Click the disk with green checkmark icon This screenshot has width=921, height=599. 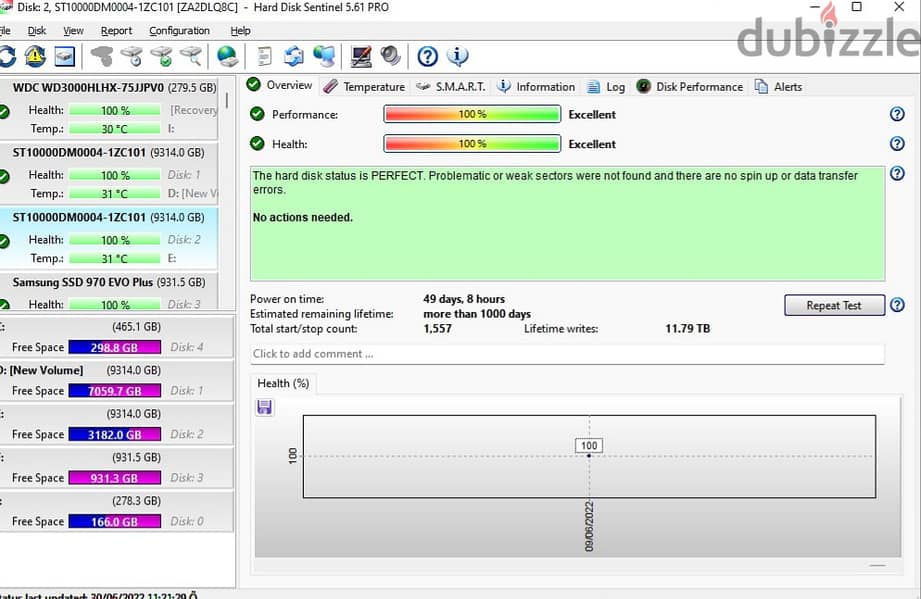click(x=162, y=56)
